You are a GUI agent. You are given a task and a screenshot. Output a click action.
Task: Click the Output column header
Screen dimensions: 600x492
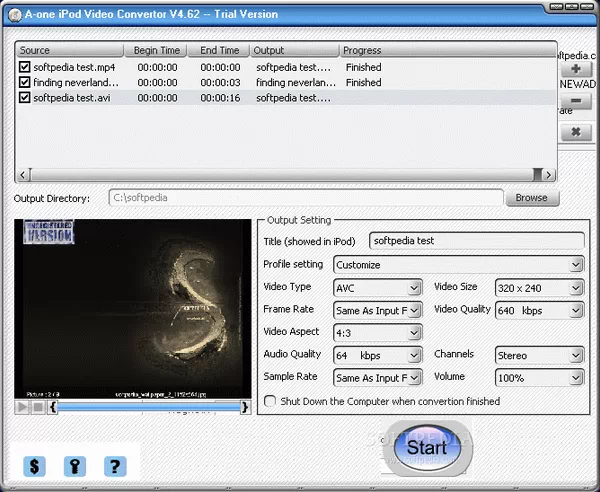click(295, 50)
